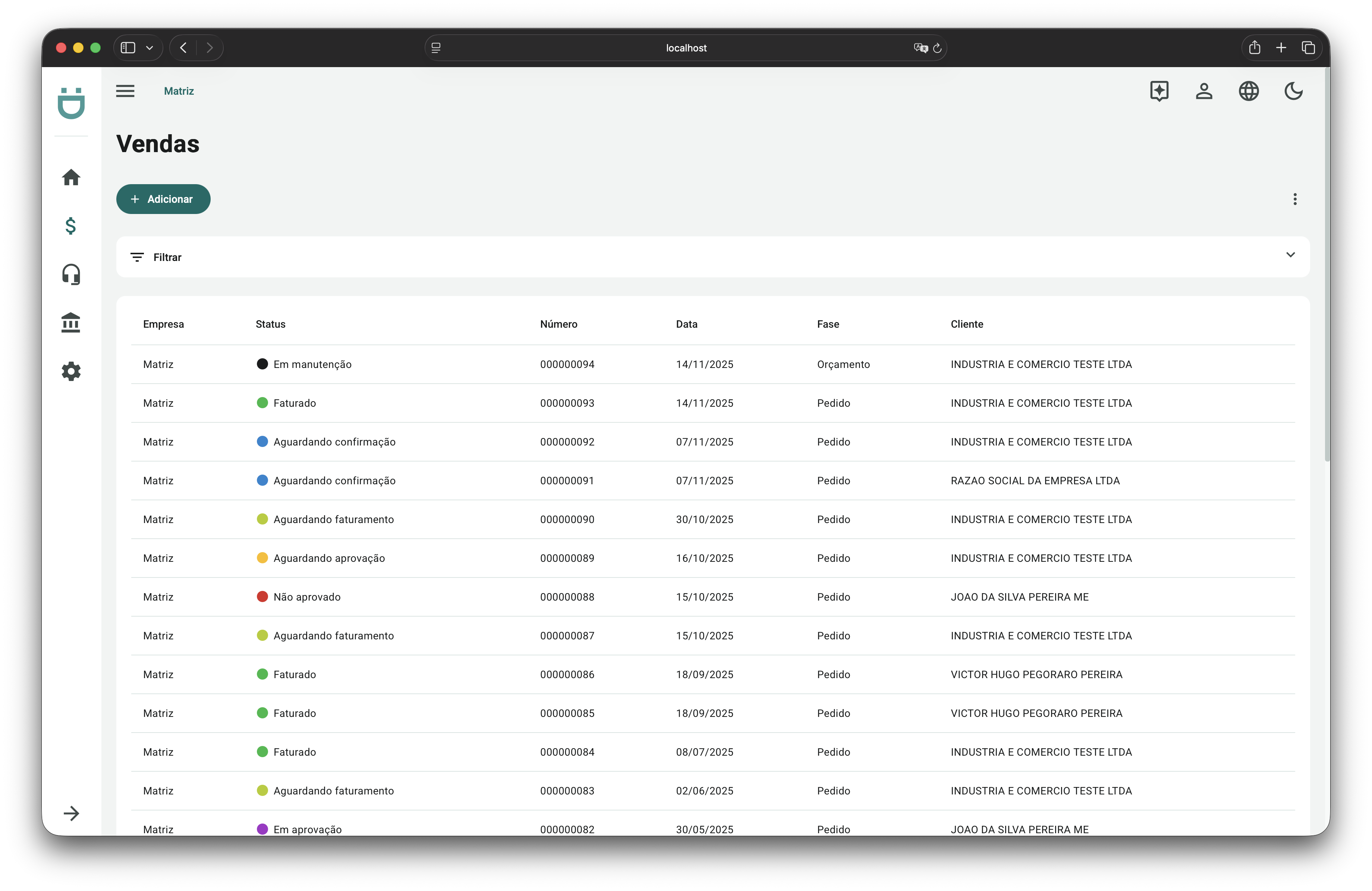Toggle the hamburger navigation menu
1372x891 pixels.
(125, 91)
